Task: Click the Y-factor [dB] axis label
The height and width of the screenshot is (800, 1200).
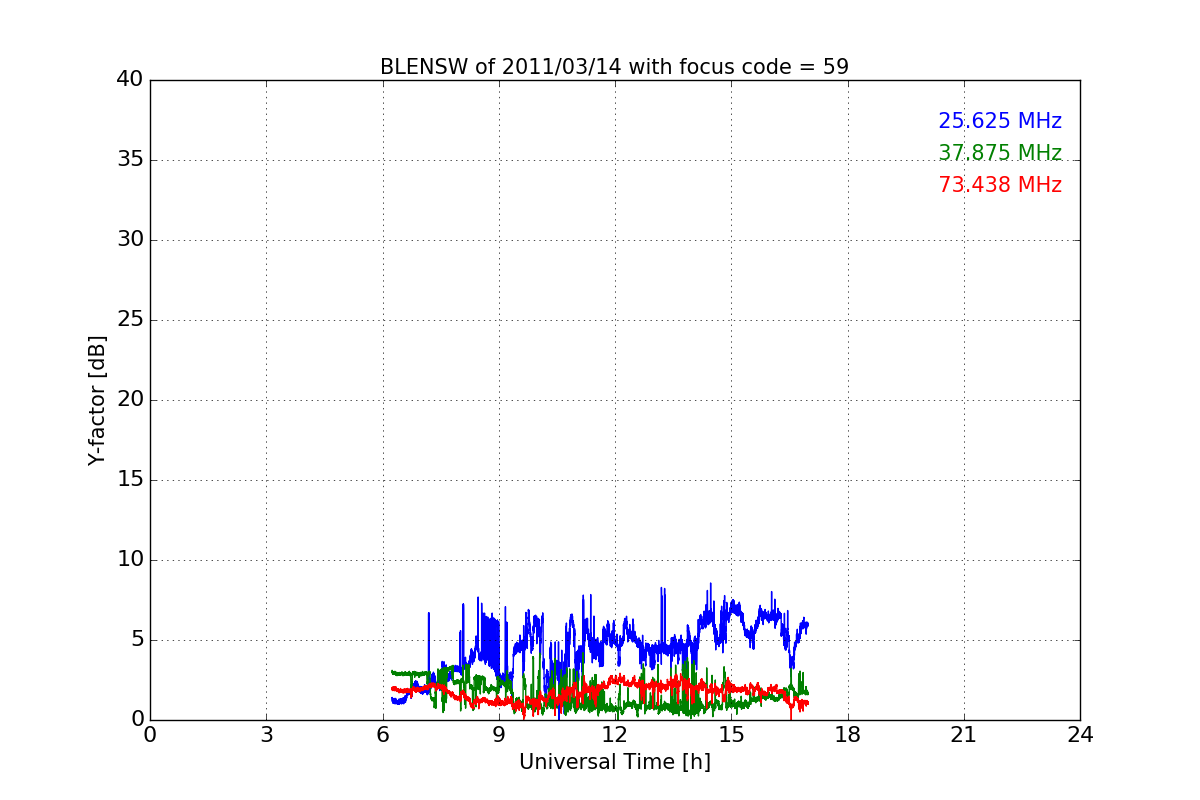Action: tap(97, 400)
